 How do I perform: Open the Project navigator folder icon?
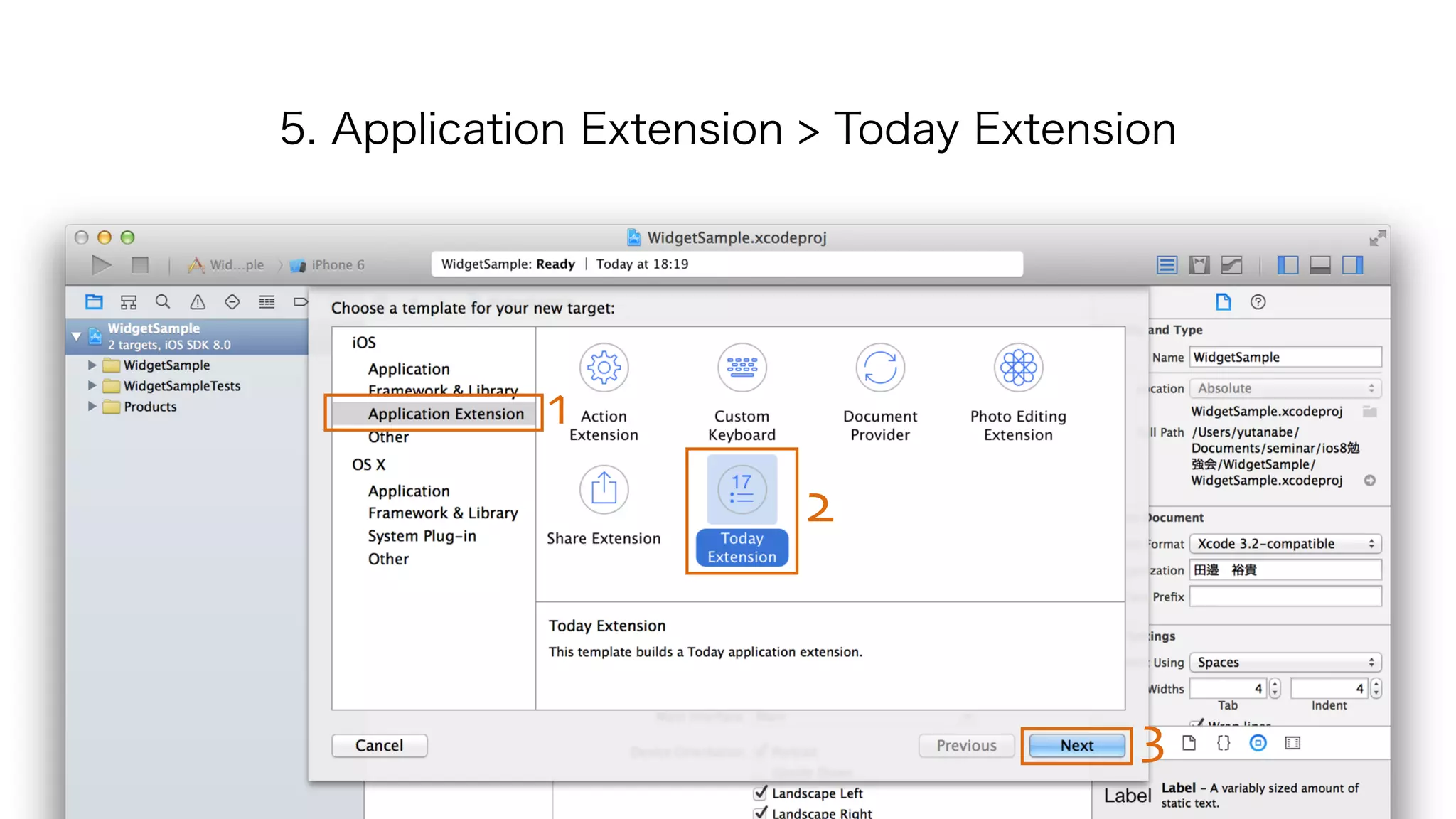pyautogui.click(x=94, y=302)
